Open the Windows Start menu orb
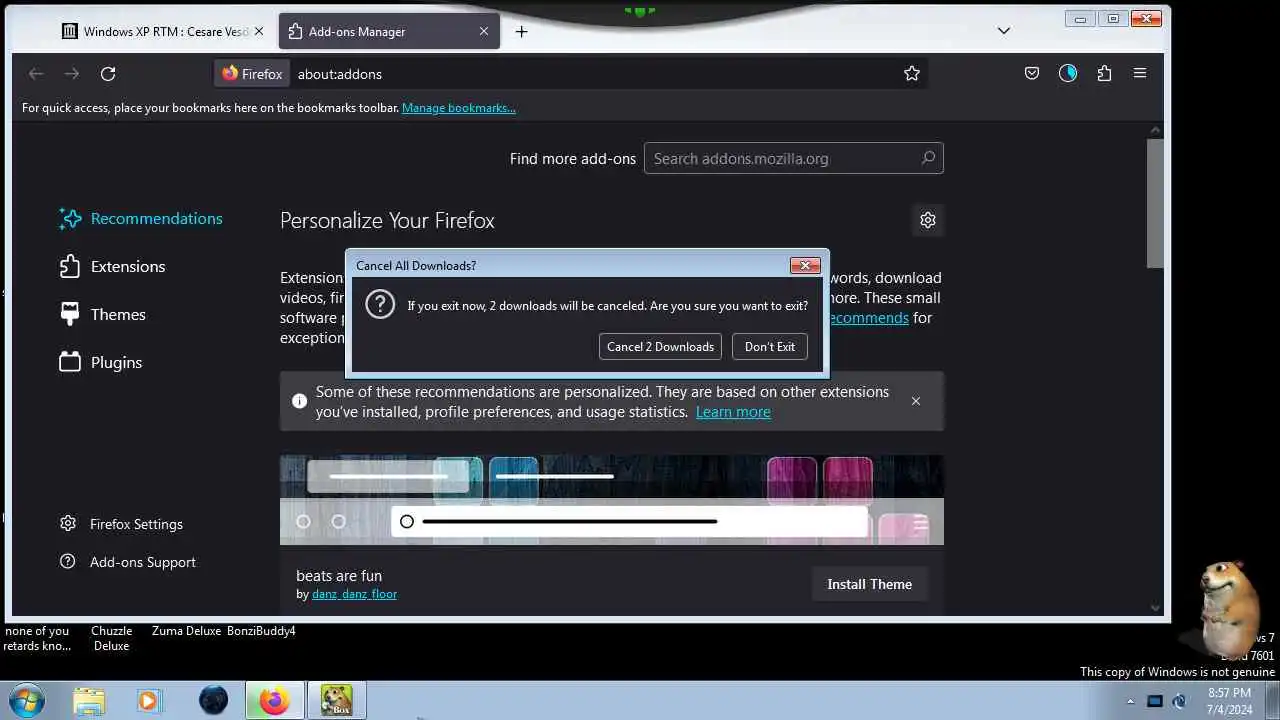The image size is (1280, 720). (26, 700)
